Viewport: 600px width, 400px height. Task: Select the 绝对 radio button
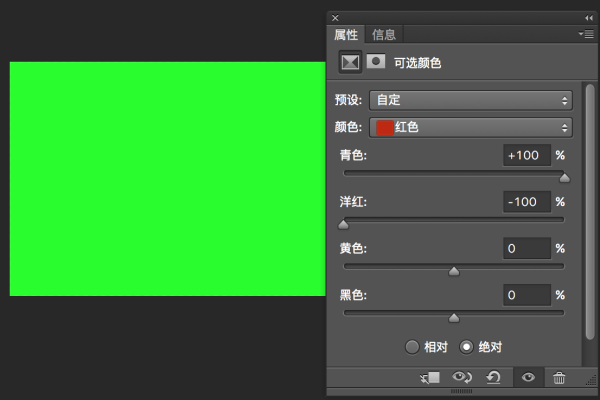click(x=466, y=347)
